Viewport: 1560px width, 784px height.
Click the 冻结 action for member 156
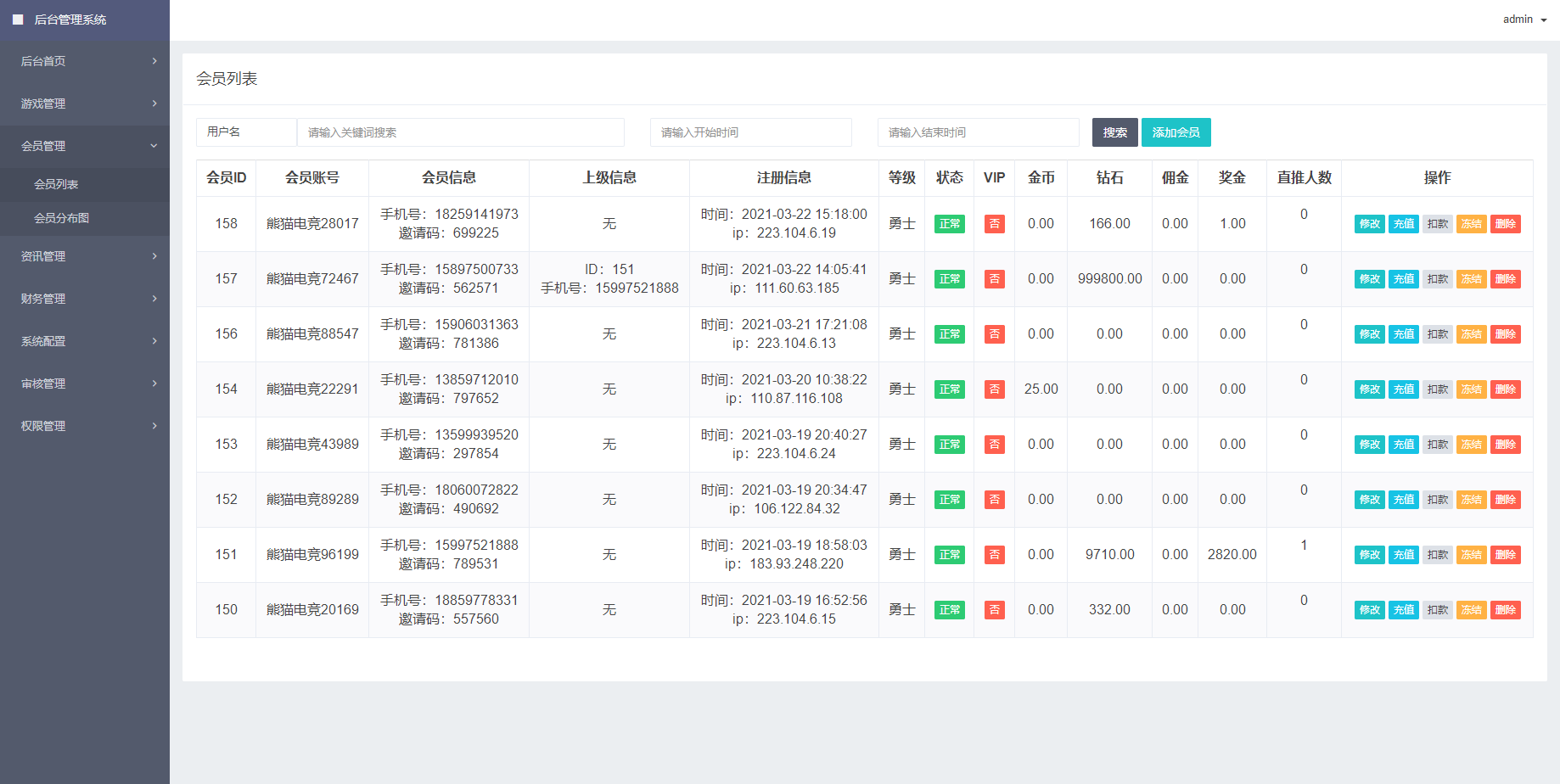1471,333
